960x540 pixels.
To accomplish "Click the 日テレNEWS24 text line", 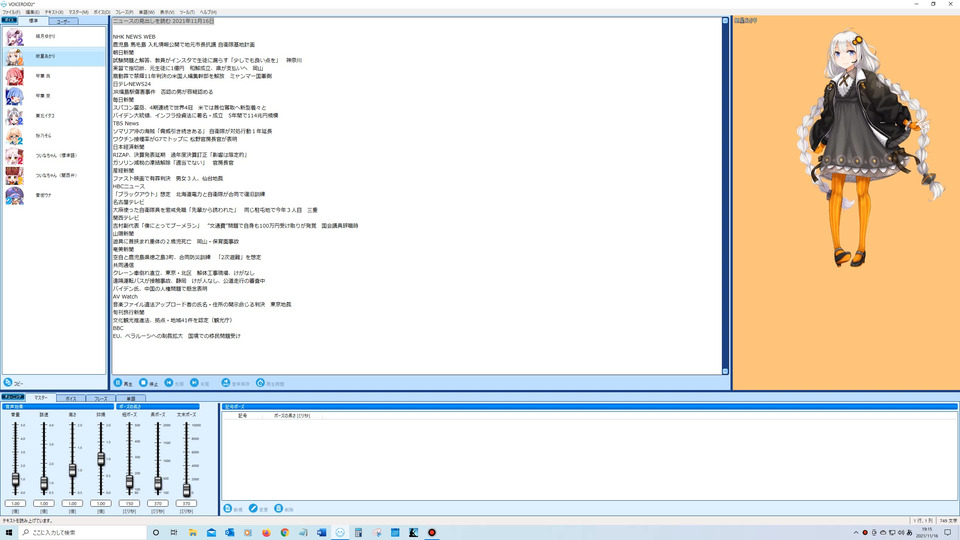I will 132,84.
